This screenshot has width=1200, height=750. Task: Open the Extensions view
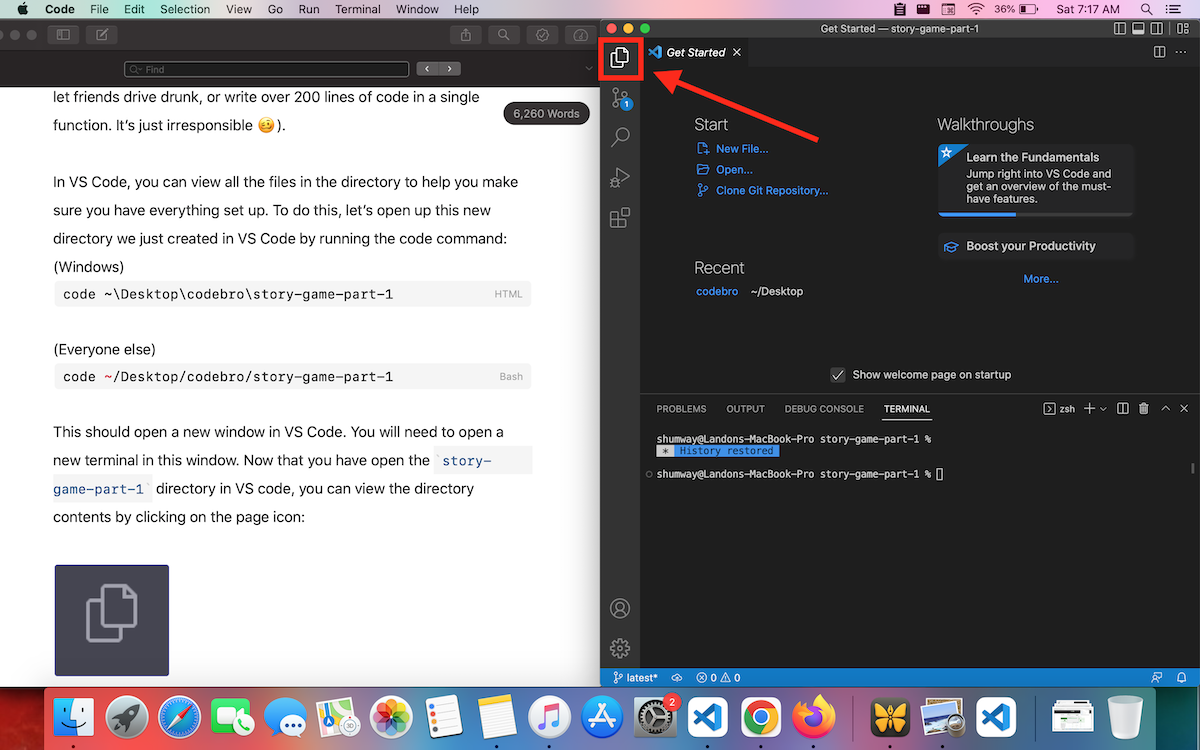[620, 218]
